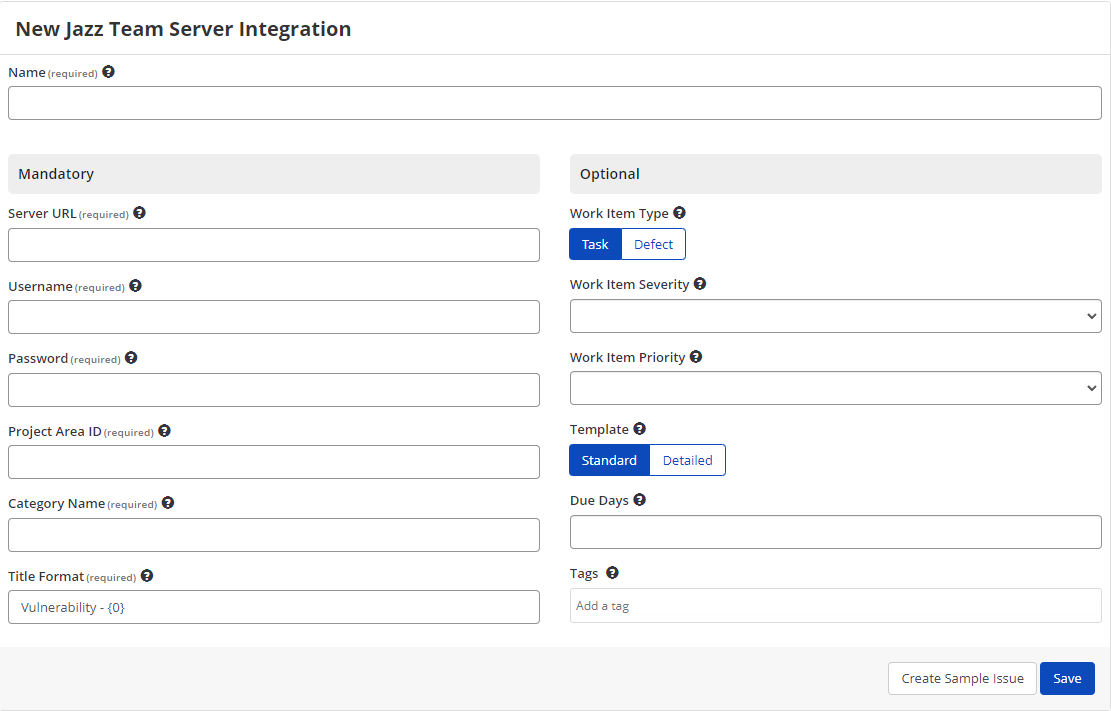Viewport: 1111px width, 711px height.
Task: Click the Server URL help icon
Action: (139, 212)
